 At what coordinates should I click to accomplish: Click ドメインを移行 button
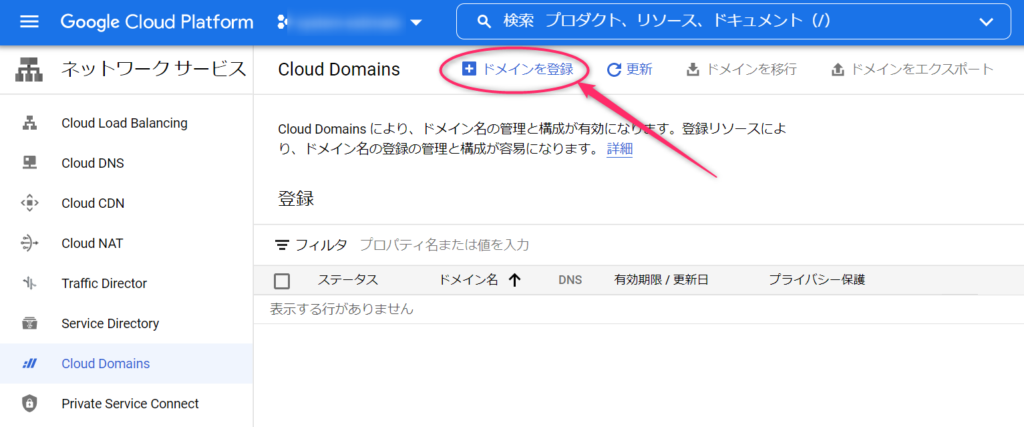click(x=741, y=69)
